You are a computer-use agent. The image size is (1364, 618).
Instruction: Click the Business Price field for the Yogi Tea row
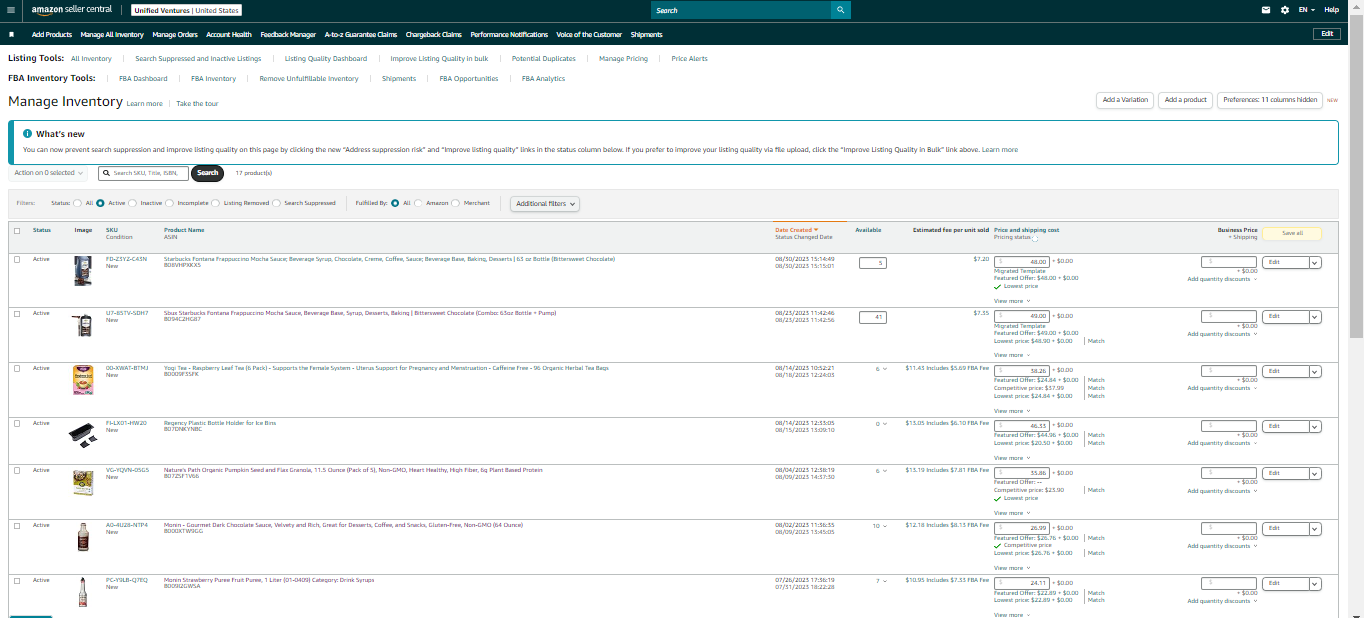[x=1229, y=371]
